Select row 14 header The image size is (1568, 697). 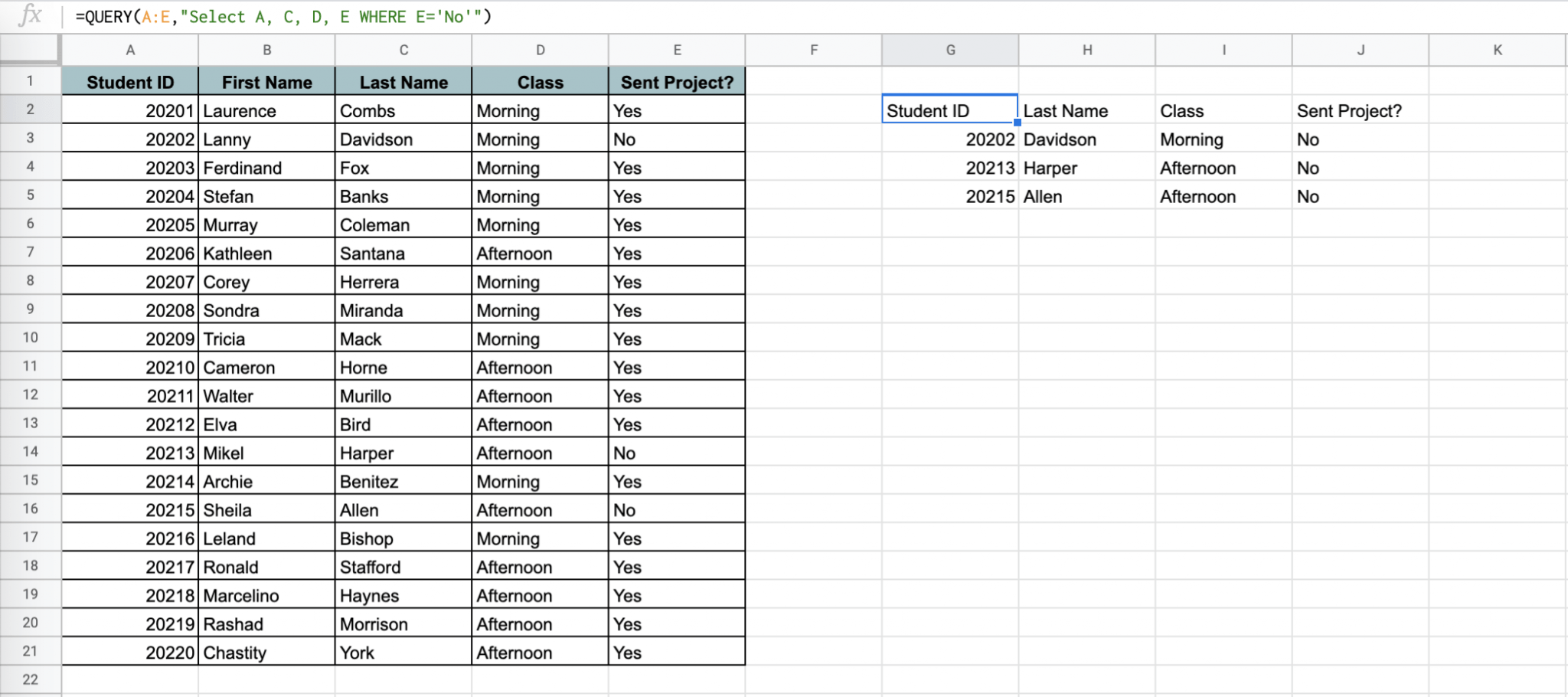point(30,451)
